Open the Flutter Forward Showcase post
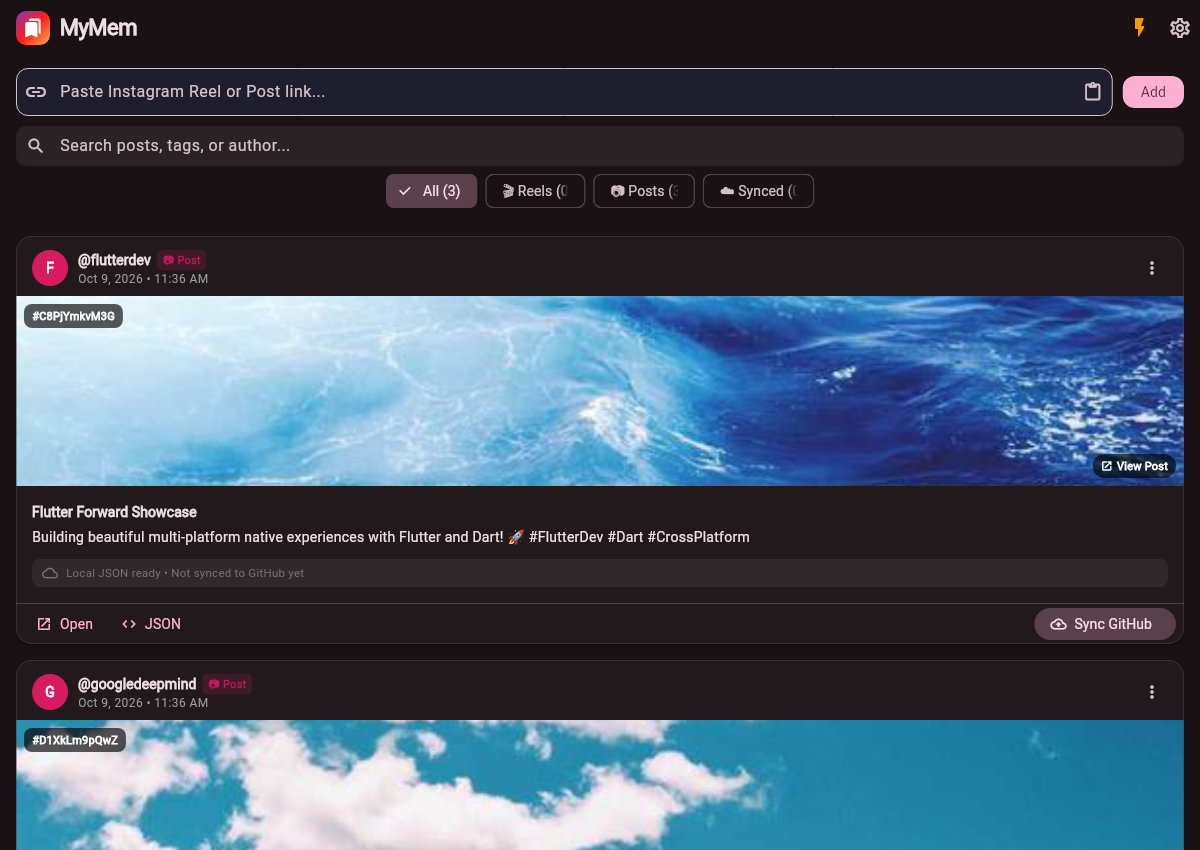 (65, 624)
